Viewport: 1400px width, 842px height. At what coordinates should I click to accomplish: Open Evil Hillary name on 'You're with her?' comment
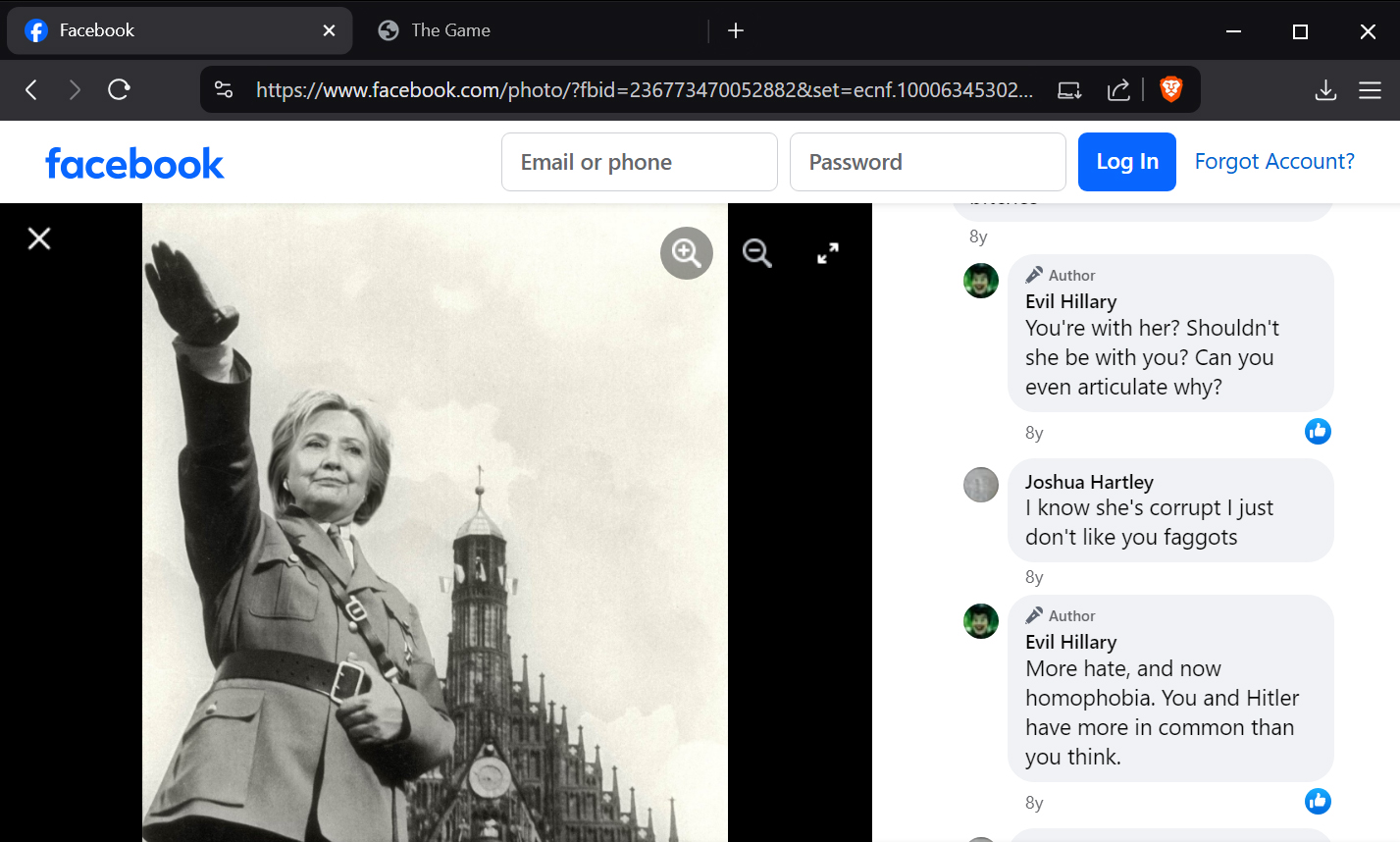pyautogui.click(x=1071, y=301)
